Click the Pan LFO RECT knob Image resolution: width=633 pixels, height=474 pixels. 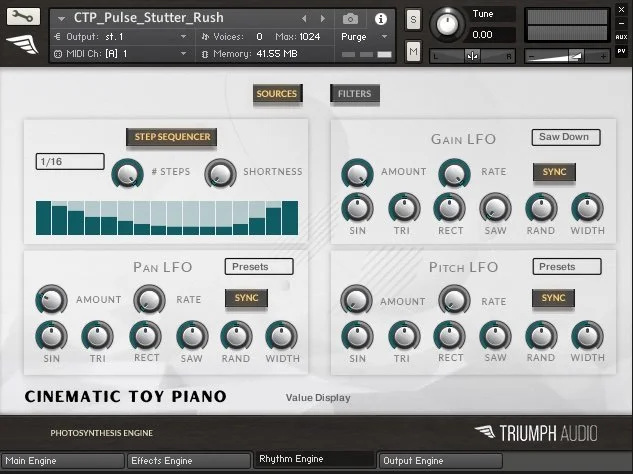(x=145, y=336)
